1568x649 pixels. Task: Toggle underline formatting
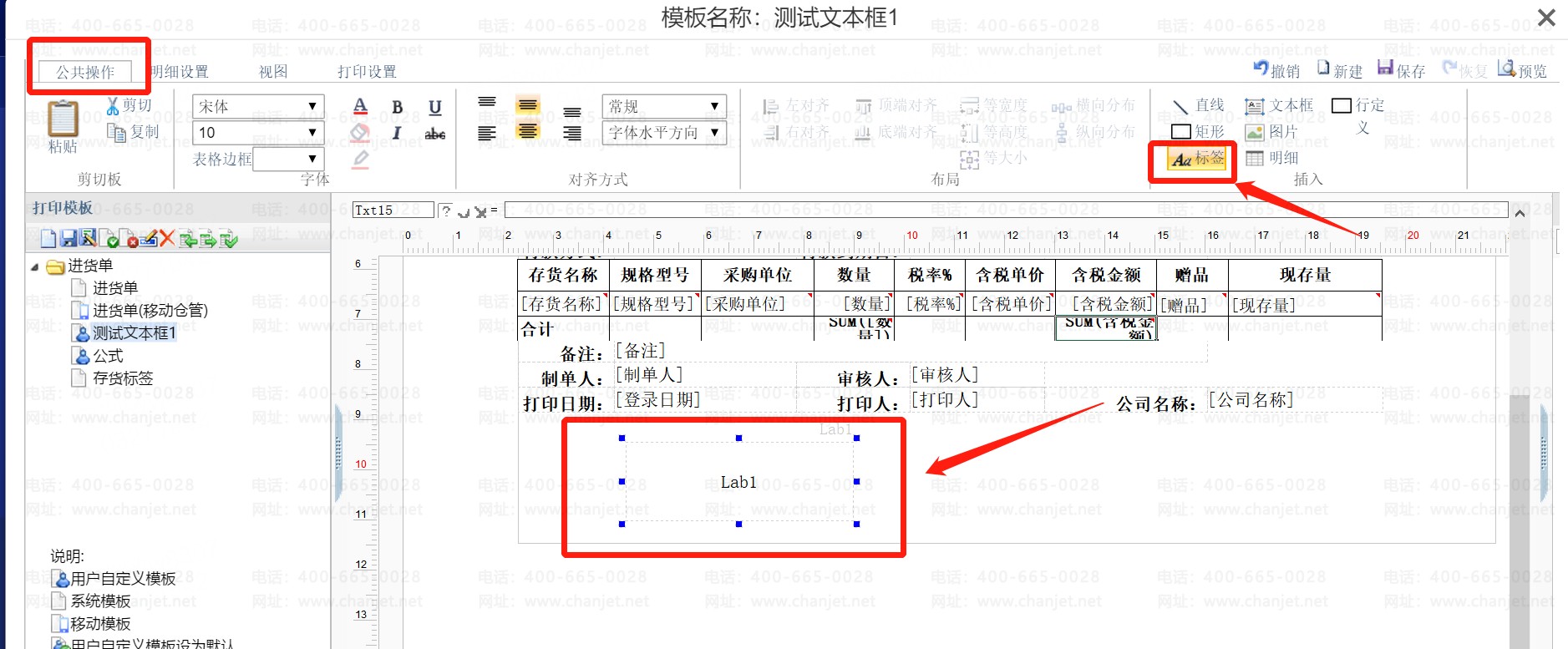coord(435,107)
